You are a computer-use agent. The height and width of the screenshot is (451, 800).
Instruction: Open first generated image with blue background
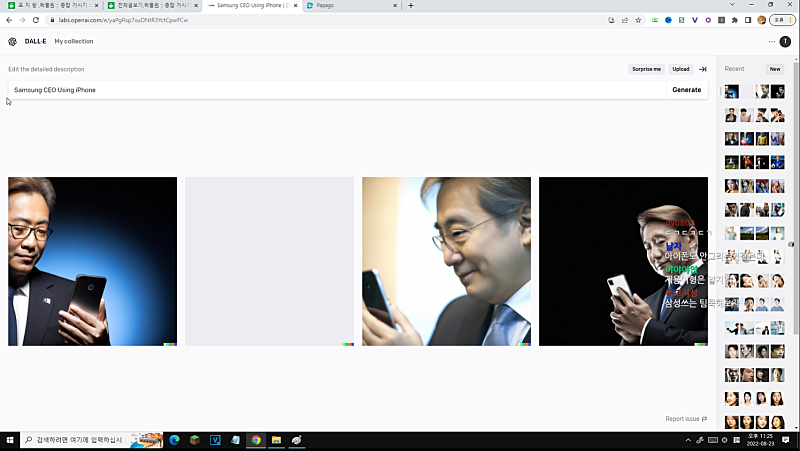point(92,261)
